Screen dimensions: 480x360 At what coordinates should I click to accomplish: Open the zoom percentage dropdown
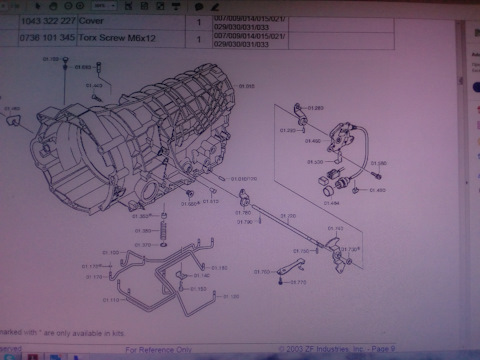point(104,6)
